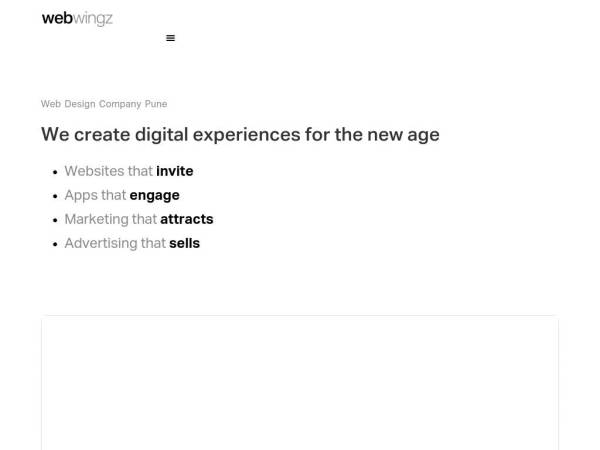600x450 pixels.
Task: Click bullet dot before Apps item
Action: [x=55, y=196]
